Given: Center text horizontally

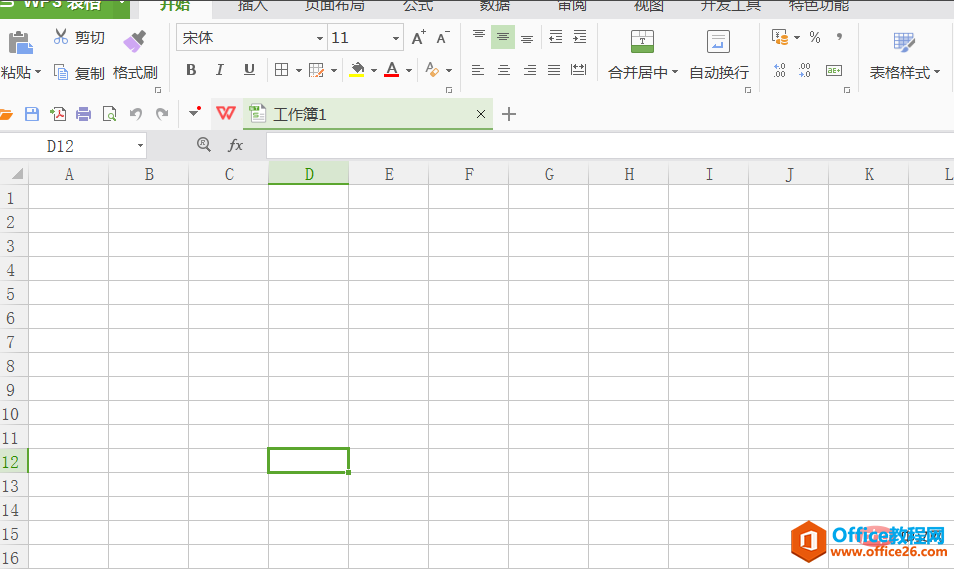Looking at the screenshot, I should pos(504,70).
